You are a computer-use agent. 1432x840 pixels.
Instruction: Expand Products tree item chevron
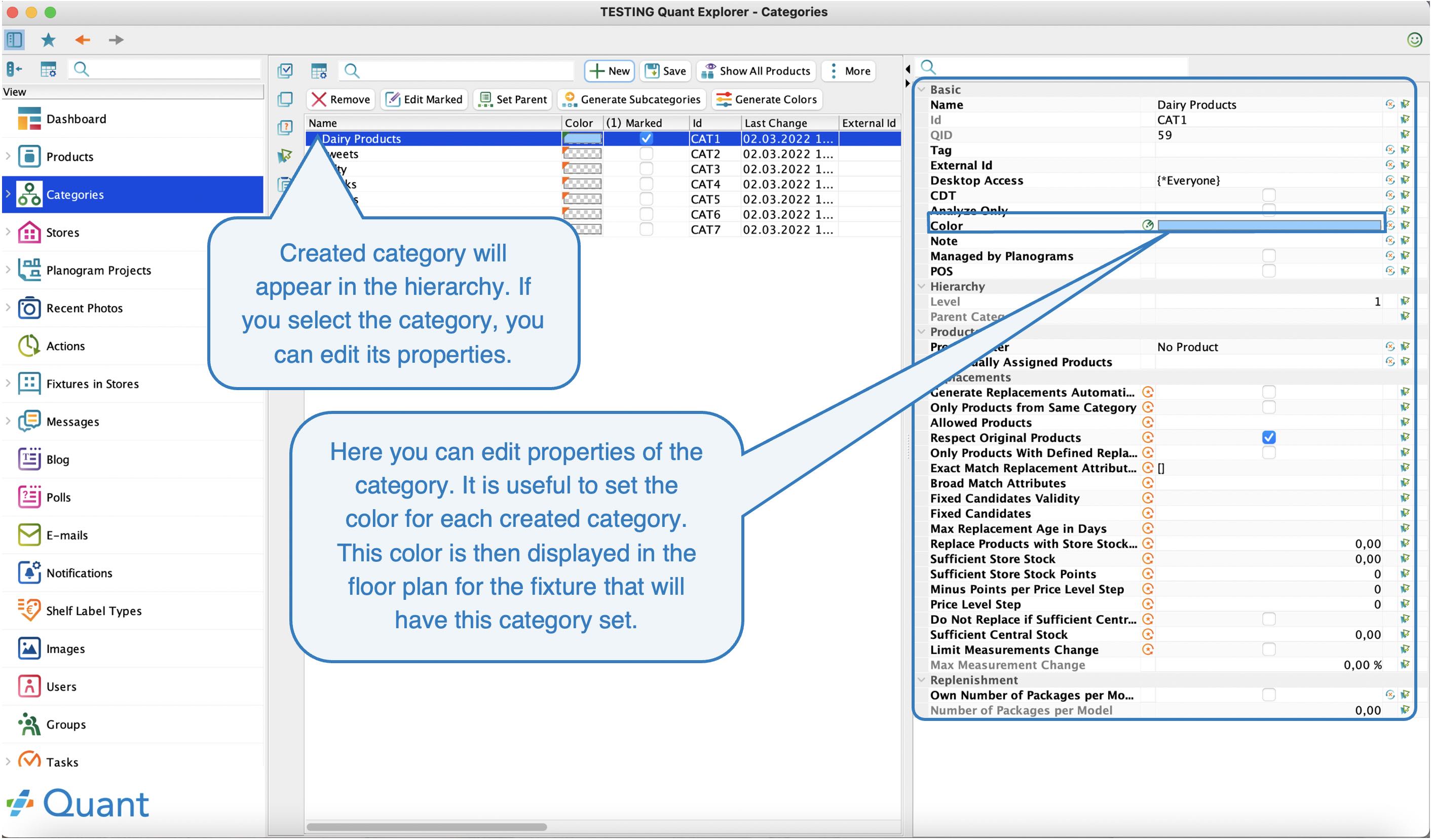click(x=8, y=156)
